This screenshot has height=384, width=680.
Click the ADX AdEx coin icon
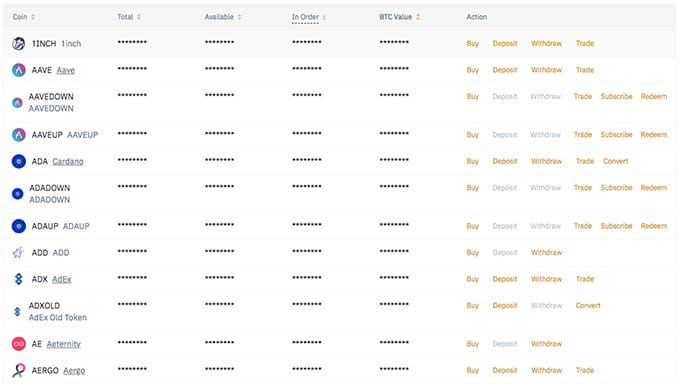(18, 279)
